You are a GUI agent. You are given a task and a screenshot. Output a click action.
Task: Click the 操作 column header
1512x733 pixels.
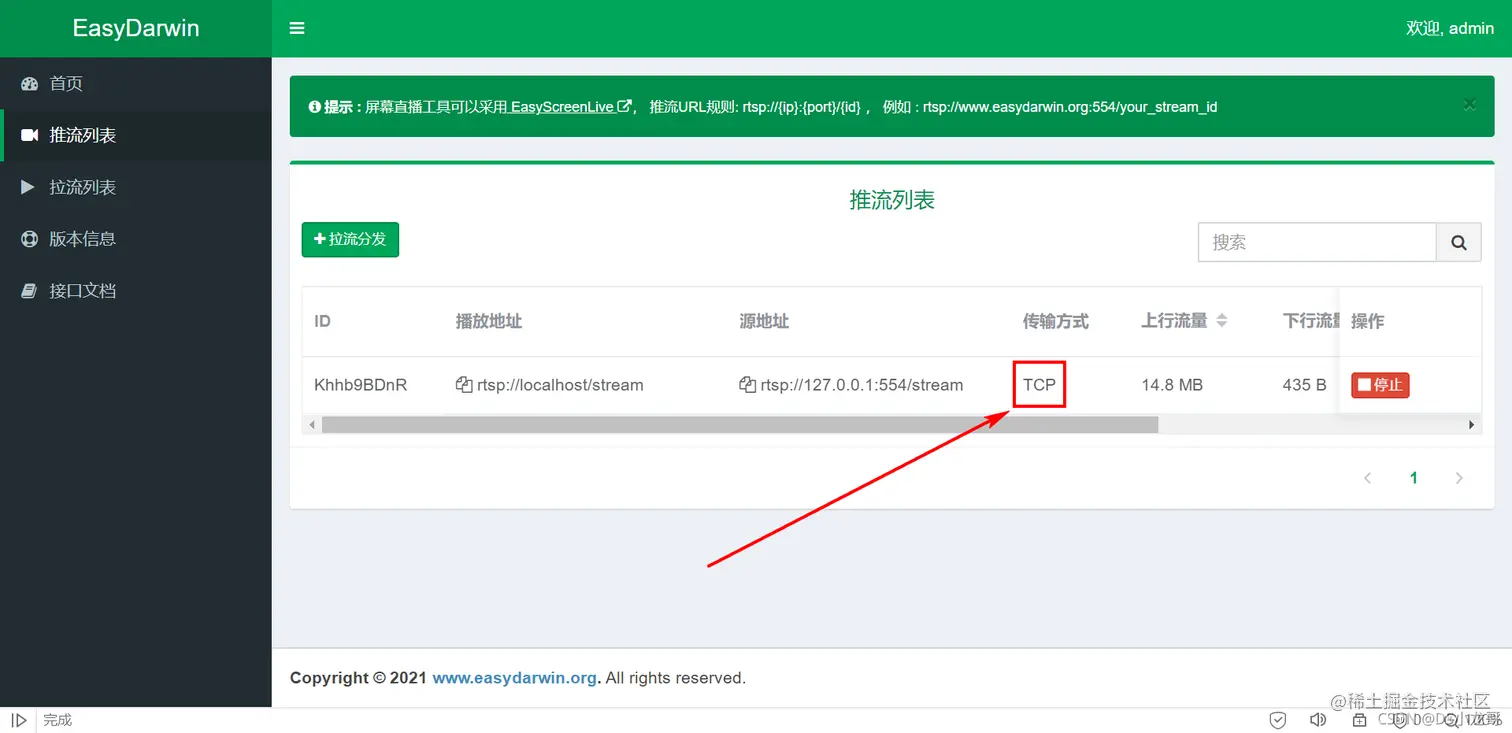pos(1367,321)
